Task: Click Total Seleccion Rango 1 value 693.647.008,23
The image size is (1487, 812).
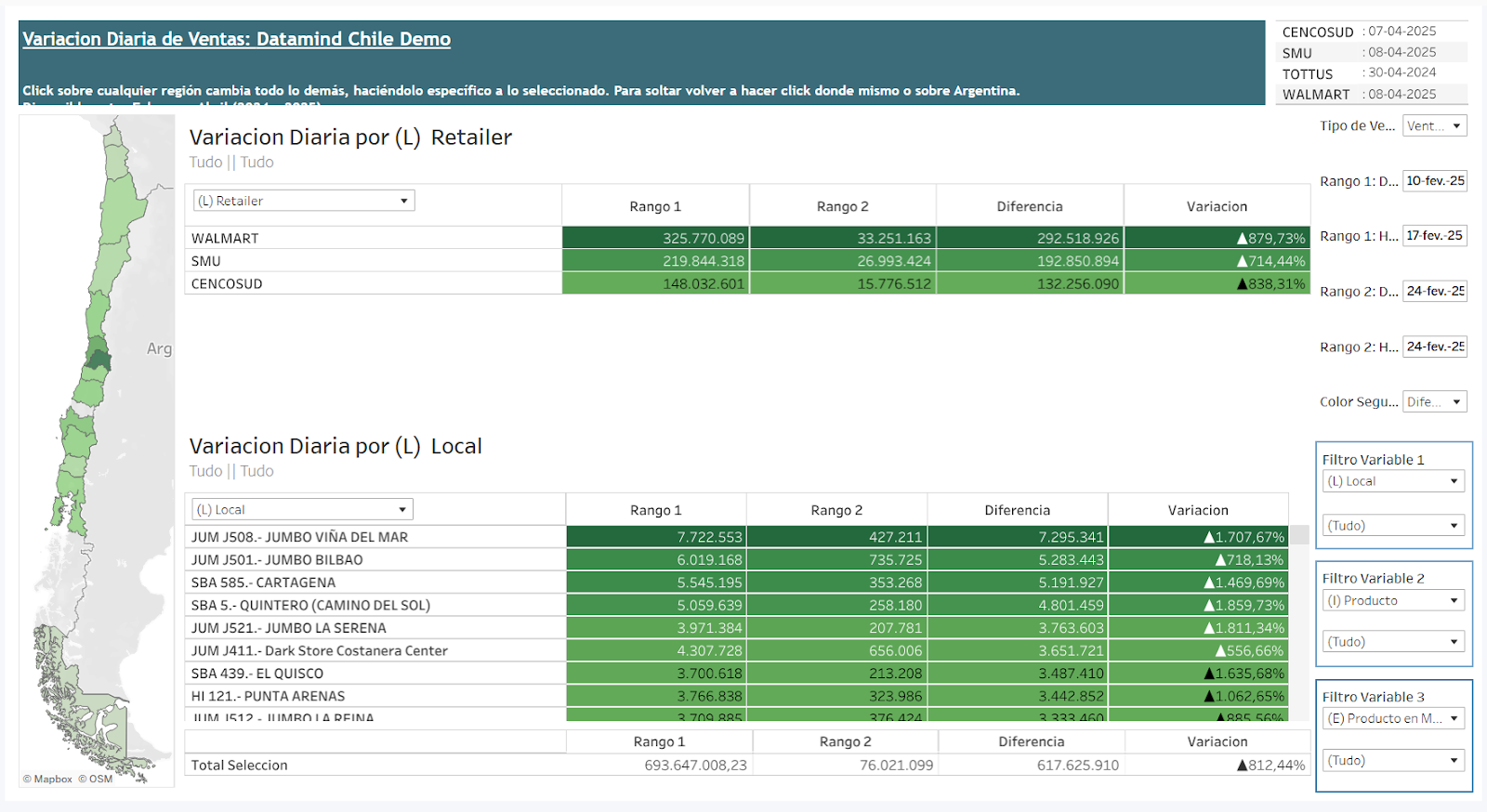Action: [695, 765]
